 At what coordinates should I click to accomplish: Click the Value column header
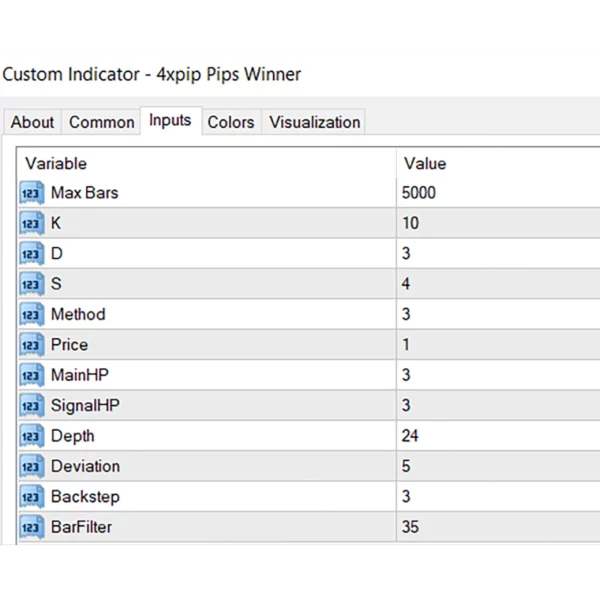(425, 163)
